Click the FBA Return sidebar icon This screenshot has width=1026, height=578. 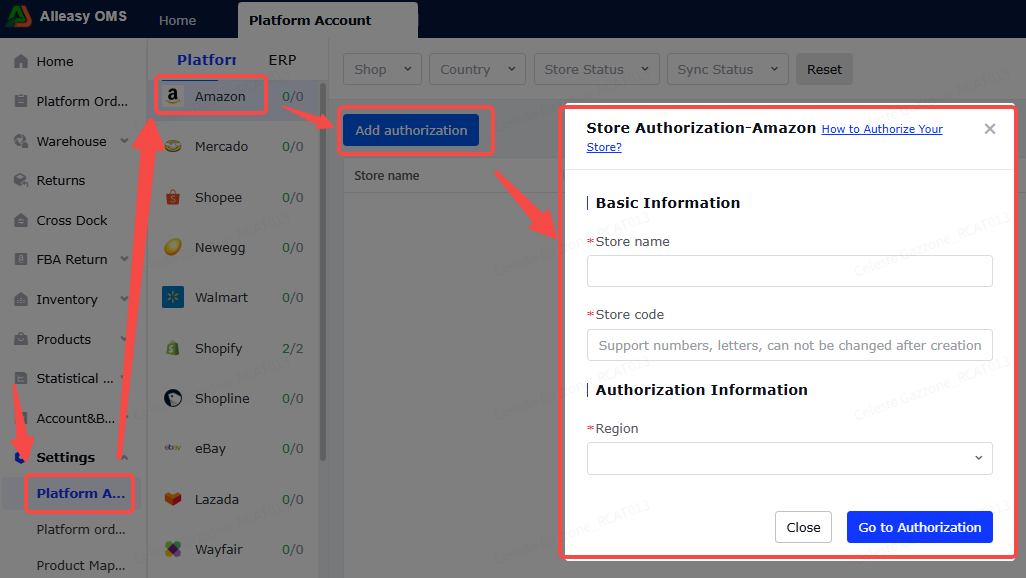tap(21, 259)
